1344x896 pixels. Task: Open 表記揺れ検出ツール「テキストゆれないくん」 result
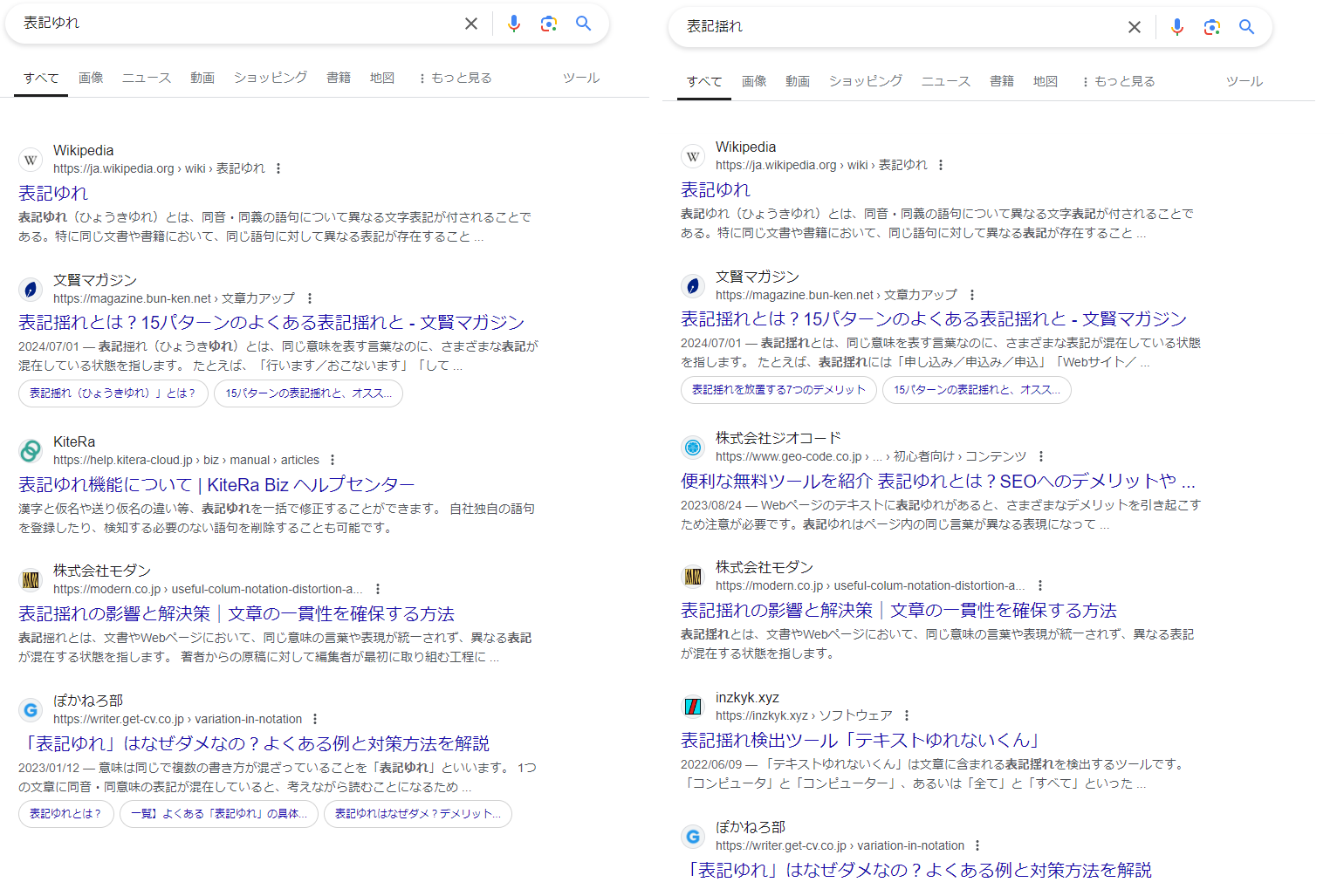click(x=861, y=740)
